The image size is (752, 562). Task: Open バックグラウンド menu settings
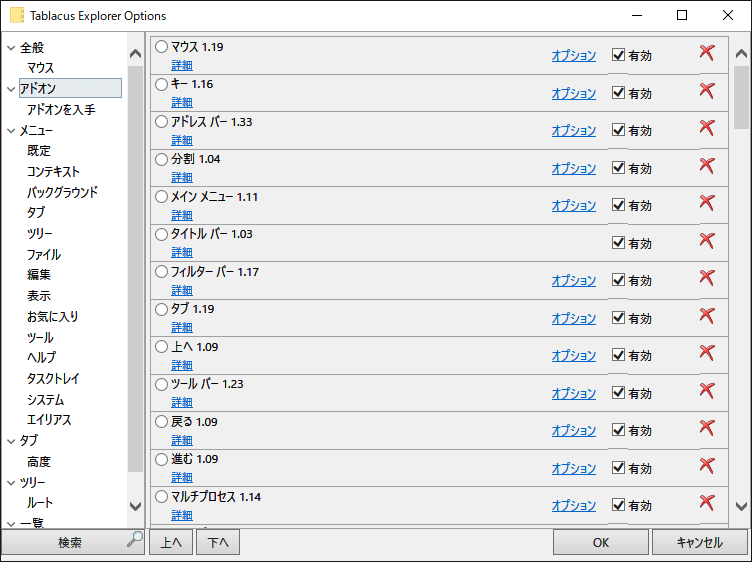[x=62, y=192]
